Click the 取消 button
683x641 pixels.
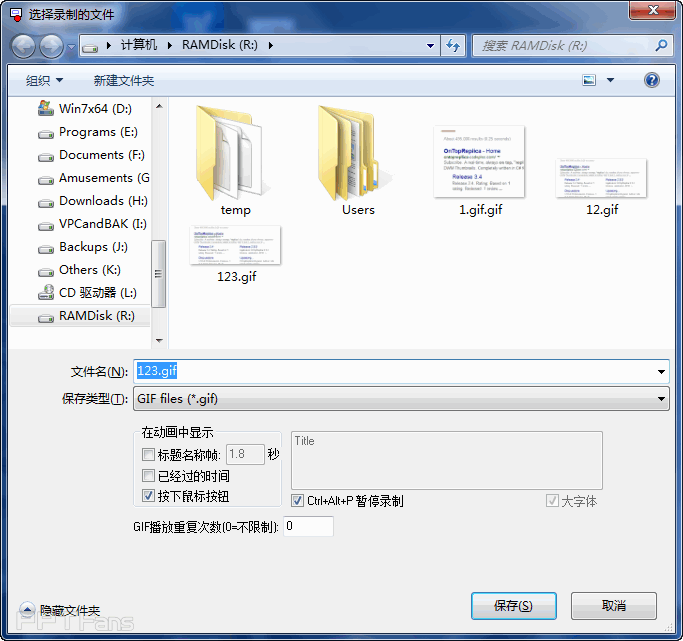pyautogui.click(x=613, y=606)
